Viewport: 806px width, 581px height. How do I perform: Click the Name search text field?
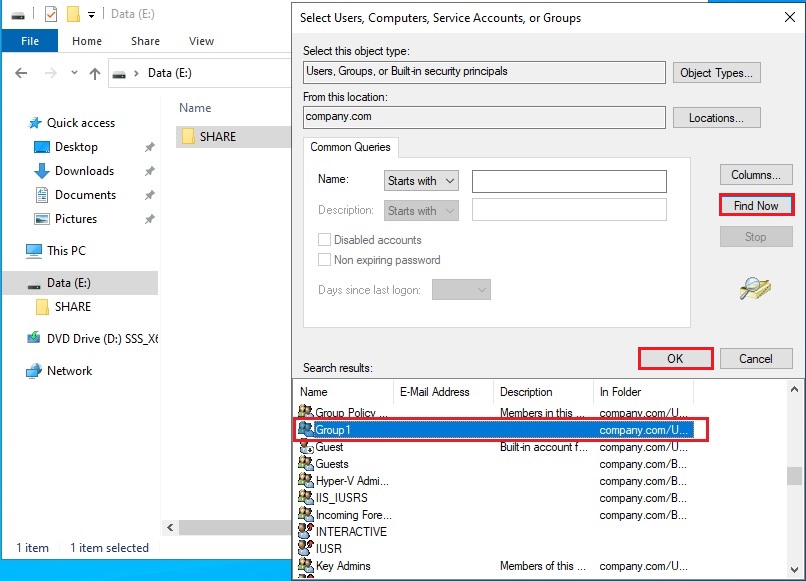coord(568,181)
